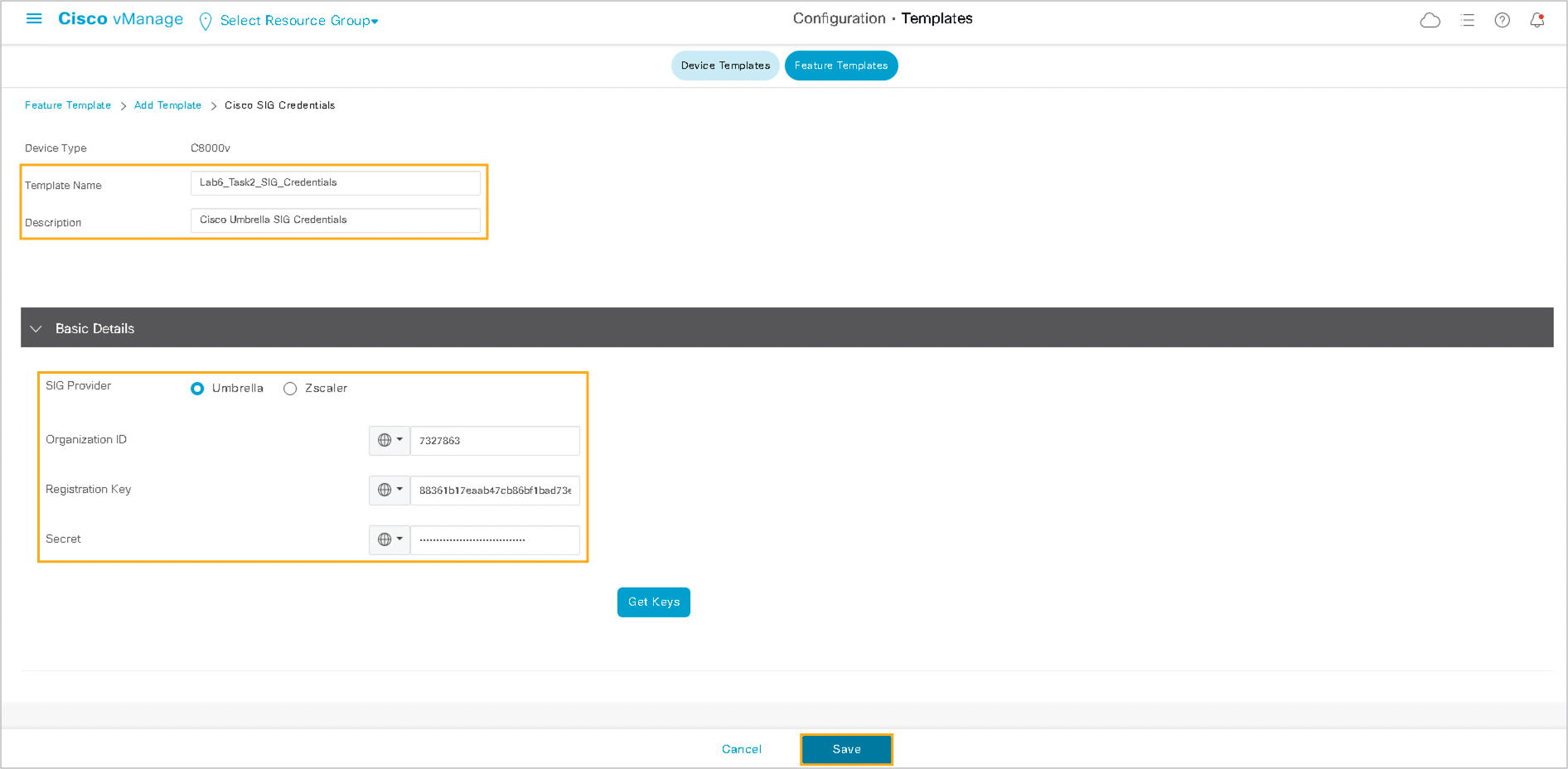Open the notifications bell icon
The height and width of the screenshot is (769, 1568).
click(x=1537, y=20)
